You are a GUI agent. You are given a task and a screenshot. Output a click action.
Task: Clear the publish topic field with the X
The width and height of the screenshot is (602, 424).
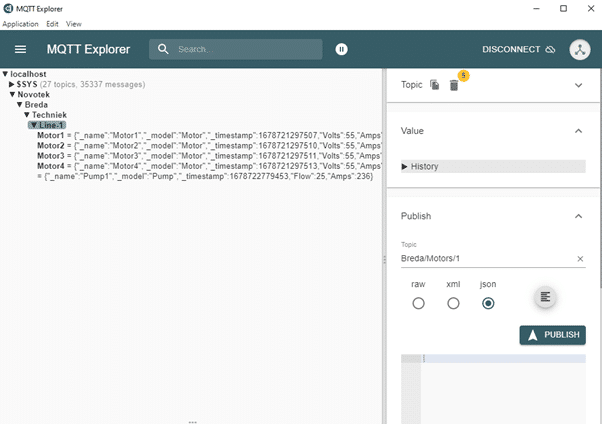(580, 259)
